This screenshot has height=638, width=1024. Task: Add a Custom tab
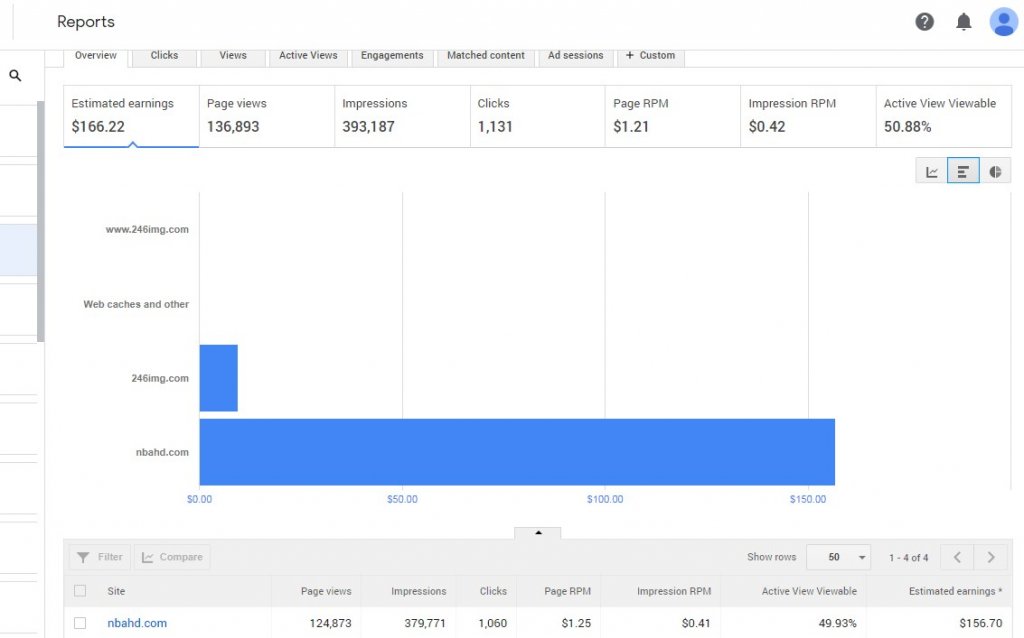coord(650,56)
